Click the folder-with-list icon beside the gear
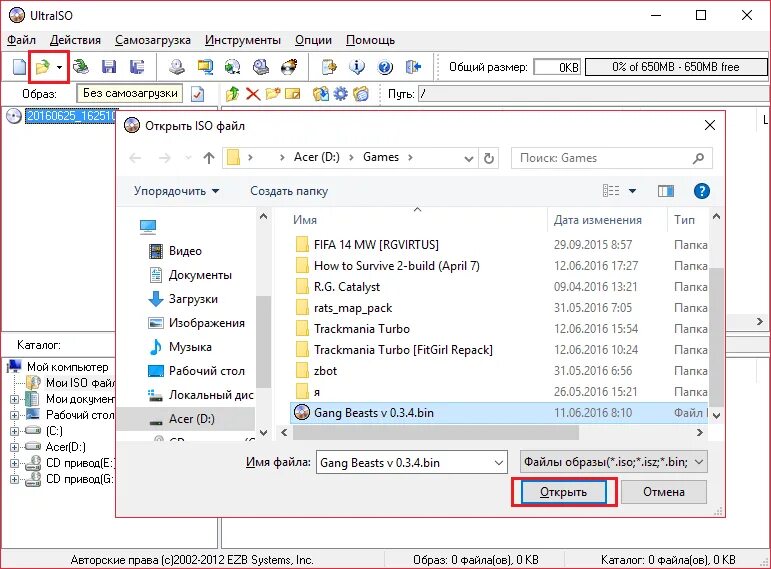This screenshot has width=771, height=569. coord(361,93)
